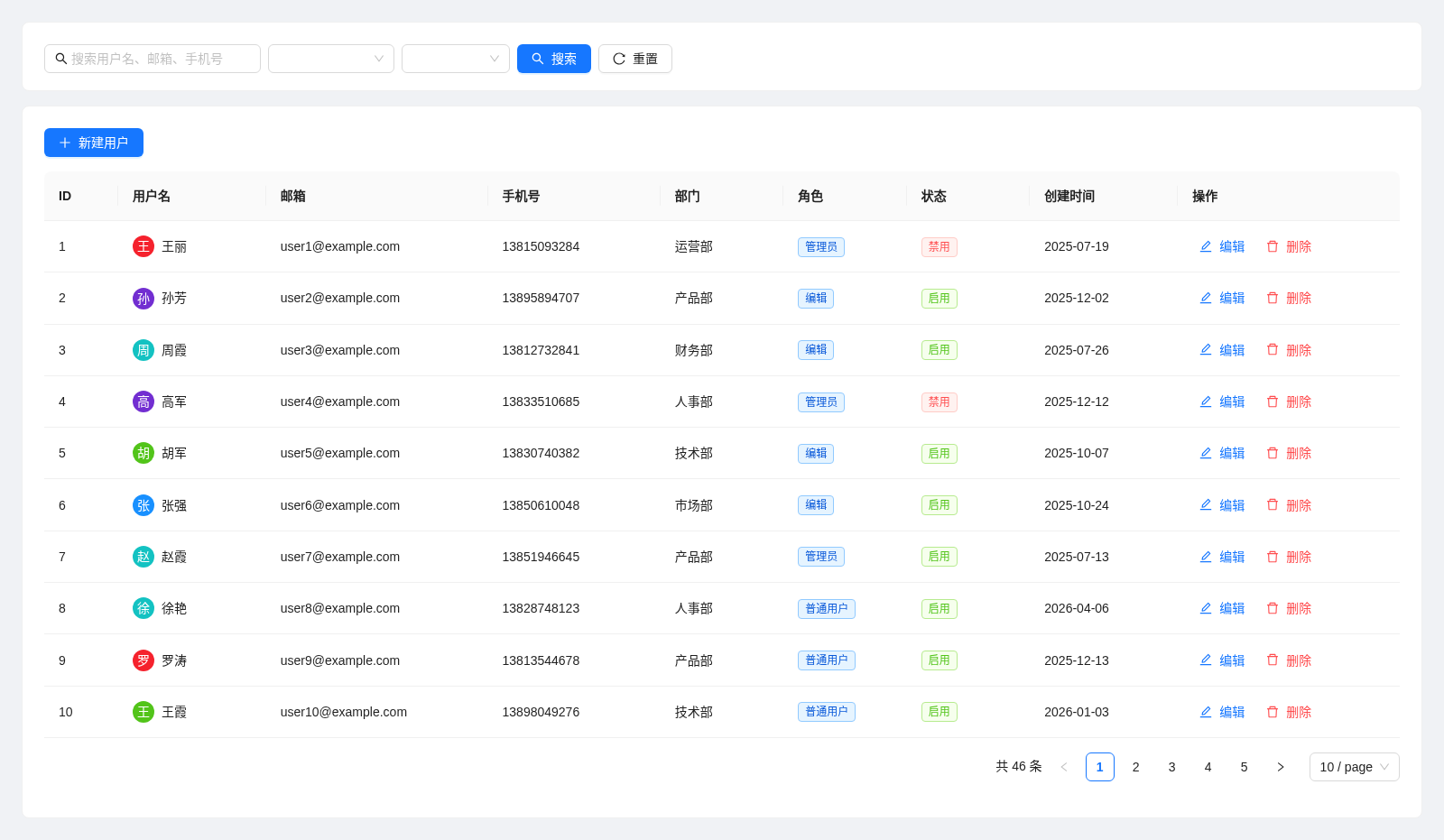Open the second empty filter dropdown

(x=456, y=59)
